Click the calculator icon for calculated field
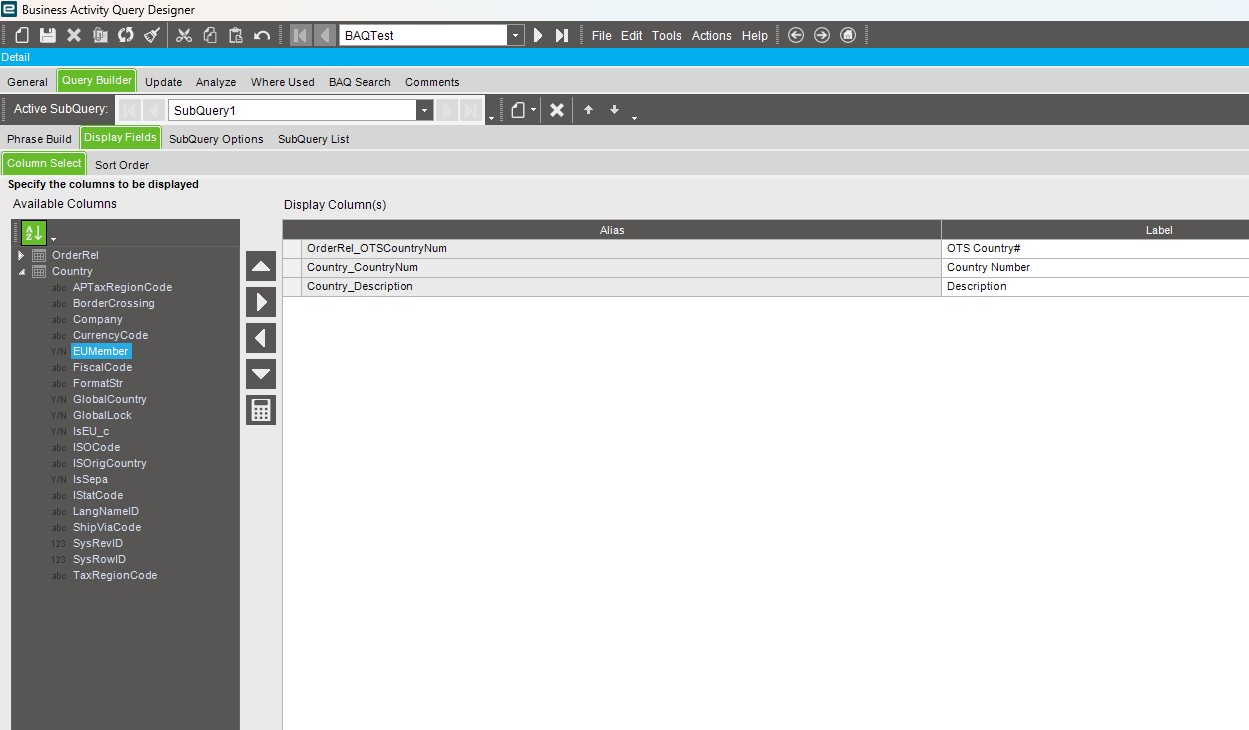Image resolution: width=1249 pixels, height=730 pixels. (261, 410)
